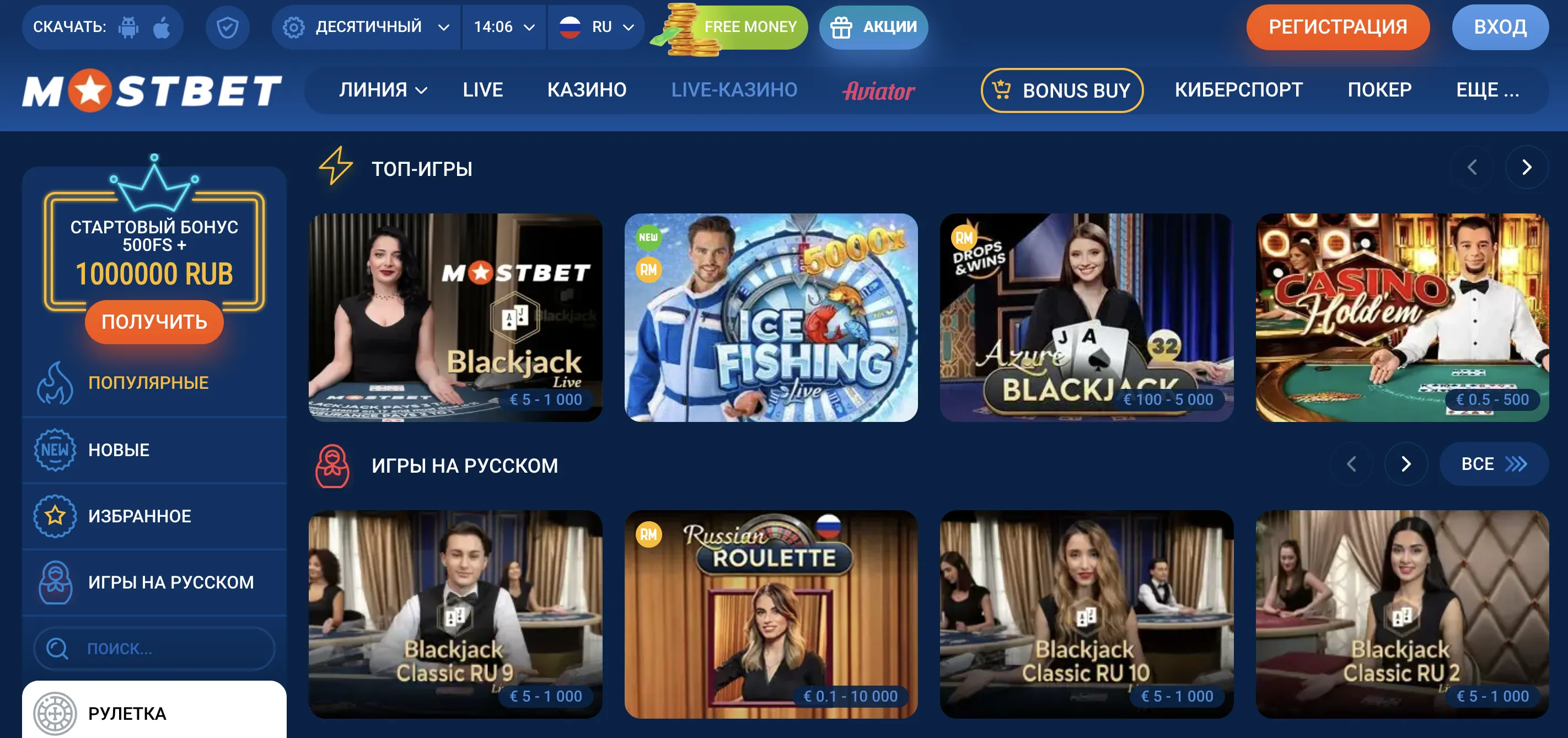
Task: Open the Киберспорт section
Action: [1238, 90]
